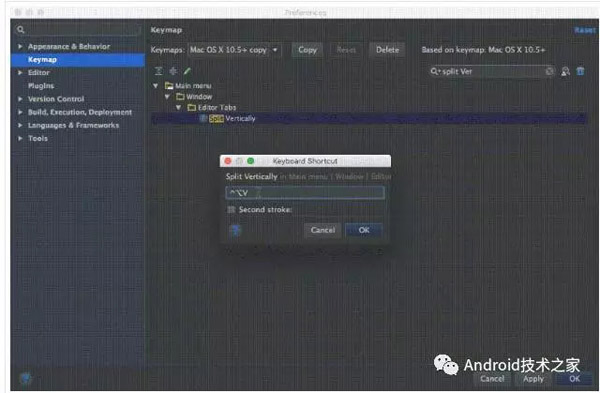Click the Reset link at top right
600x393 pixels.
pyautogui.click(x=585, y=30)
